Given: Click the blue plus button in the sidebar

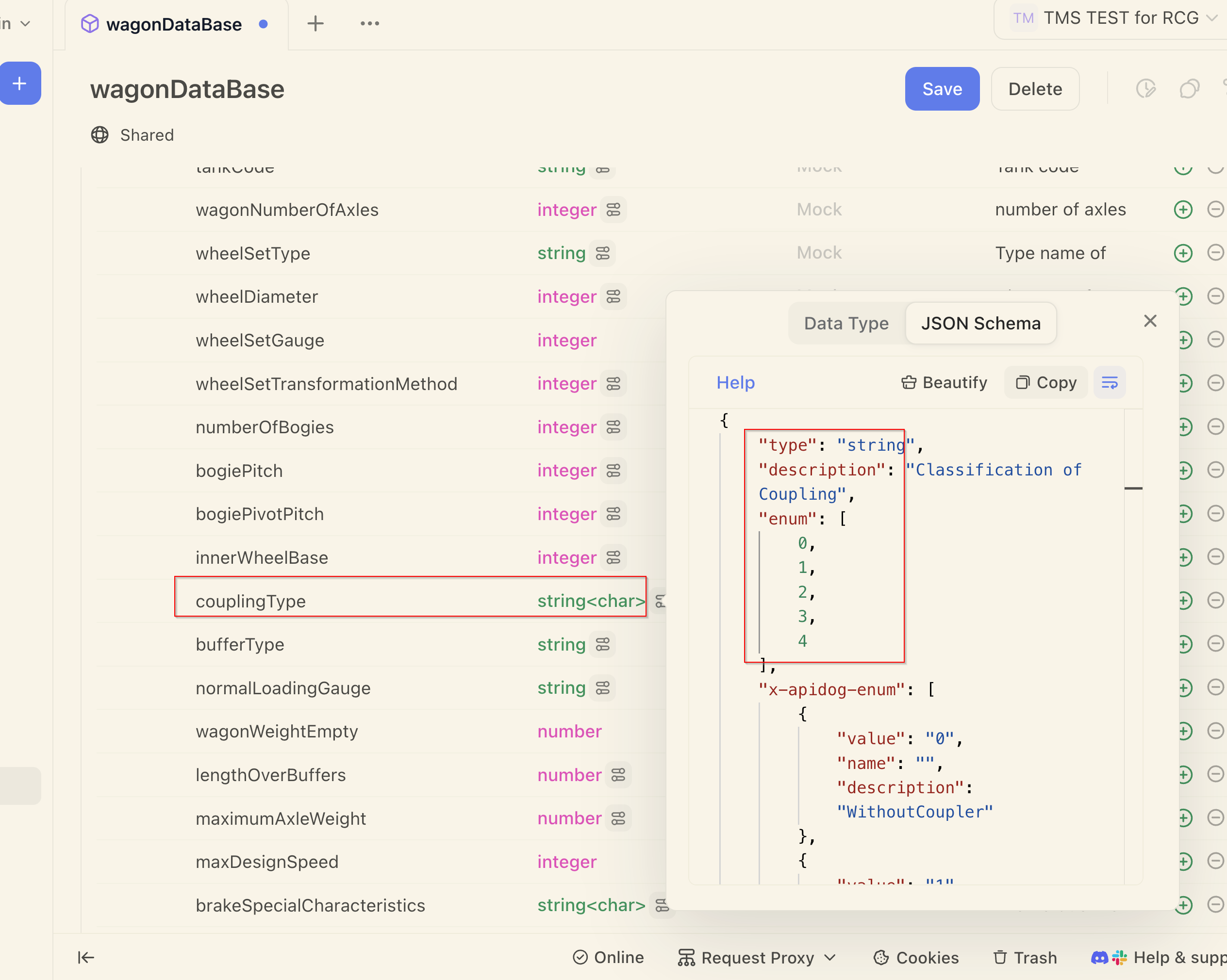Looking at the screenshot, I should (x=19, y=83).
